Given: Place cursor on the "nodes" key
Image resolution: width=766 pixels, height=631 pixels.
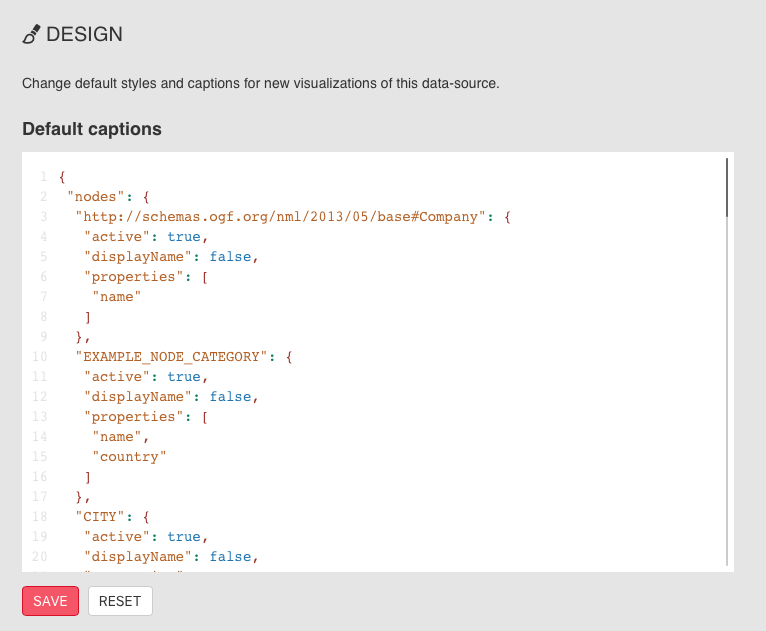Looking at the screenshot, I should [96, 197].
